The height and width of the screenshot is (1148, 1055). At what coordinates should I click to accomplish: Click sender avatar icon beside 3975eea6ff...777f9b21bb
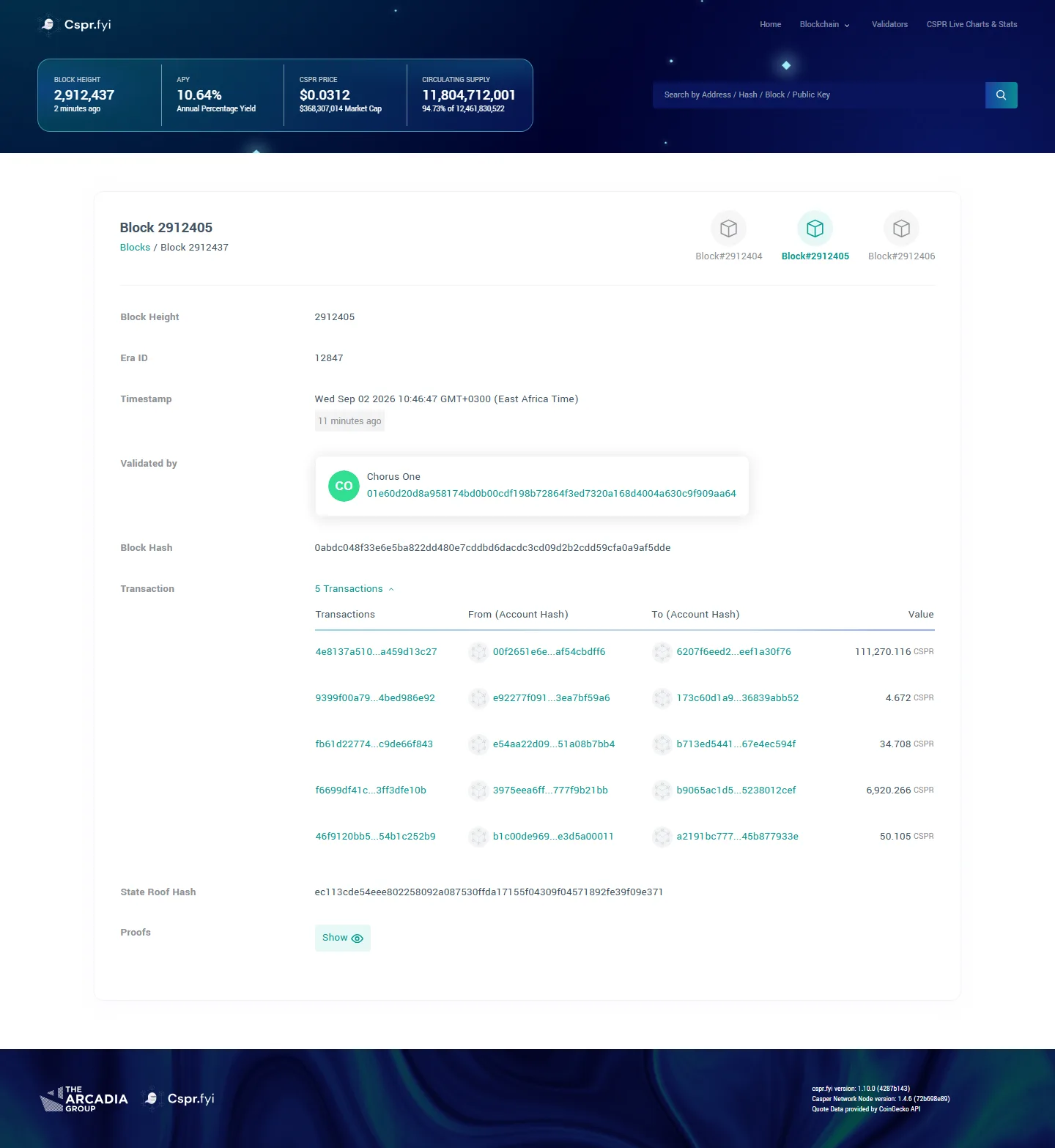pyautogui.click(x=478, y=790)
